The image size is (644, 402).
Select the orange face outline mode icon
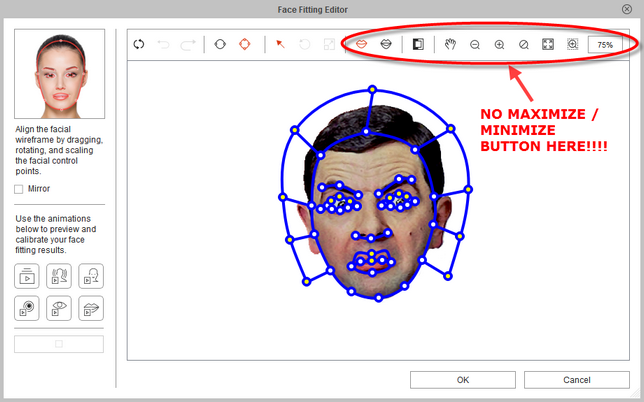pyautogui.click(x=245, y=44)
